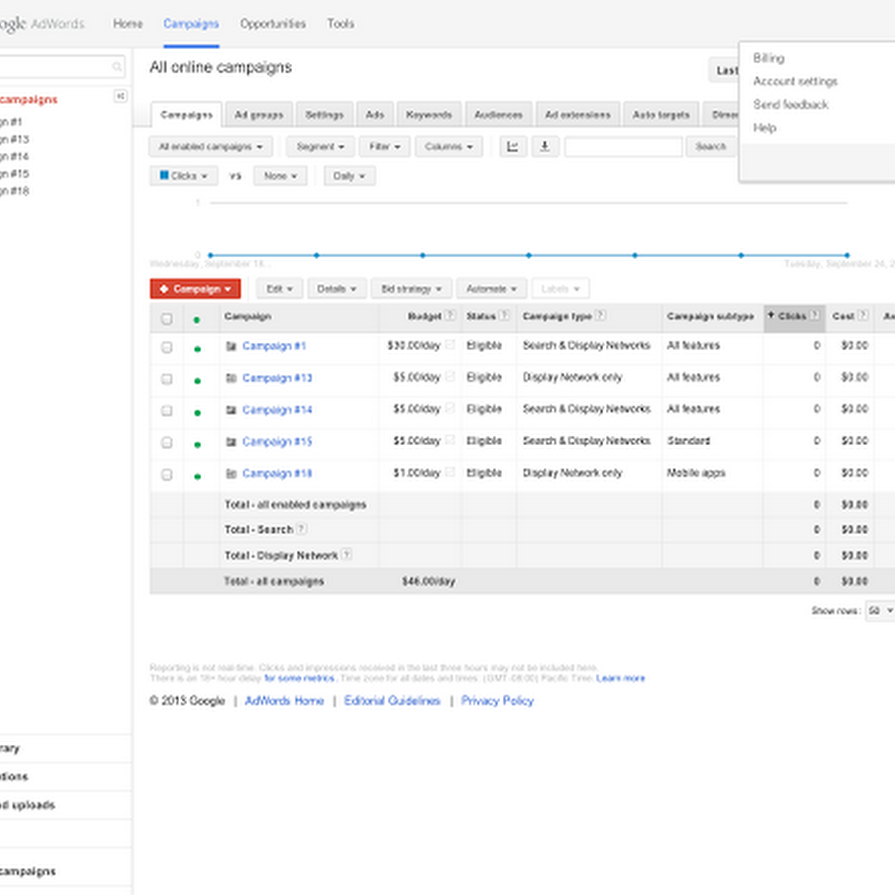Click the status dot in the table header
895x895 pixels.
[x=197, y=320]
